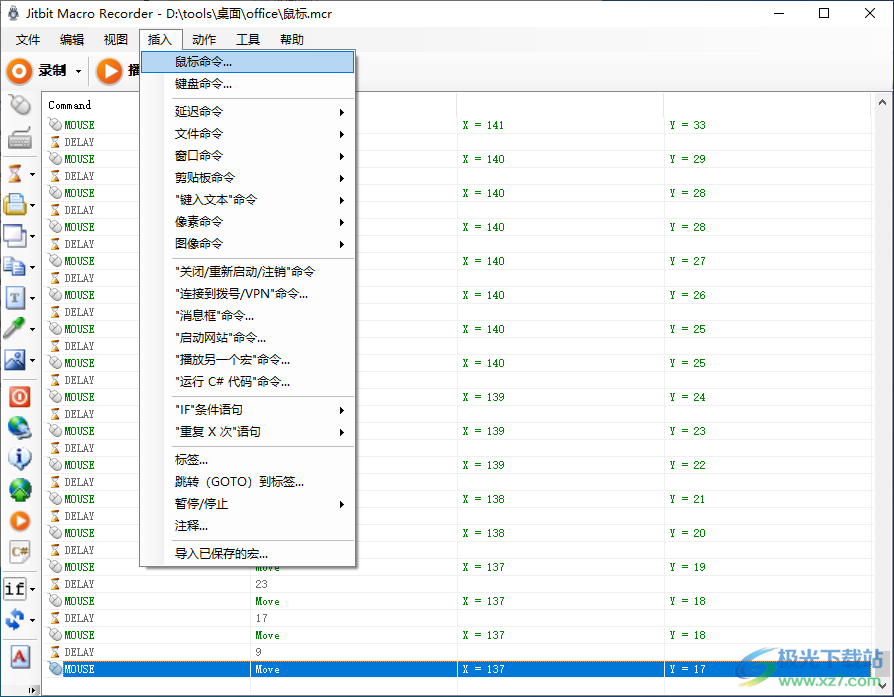Choose 鼠标命令... from the menu
This screenshot has height=697, width=894.
tap(247, 62)
